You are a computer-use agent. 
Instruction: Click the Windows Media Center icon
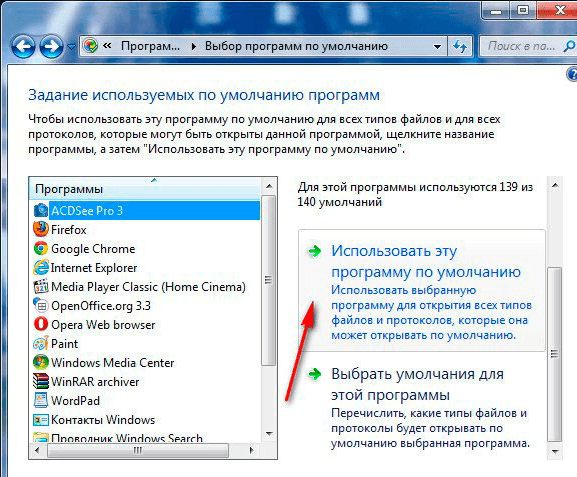[x=41, y=362]
